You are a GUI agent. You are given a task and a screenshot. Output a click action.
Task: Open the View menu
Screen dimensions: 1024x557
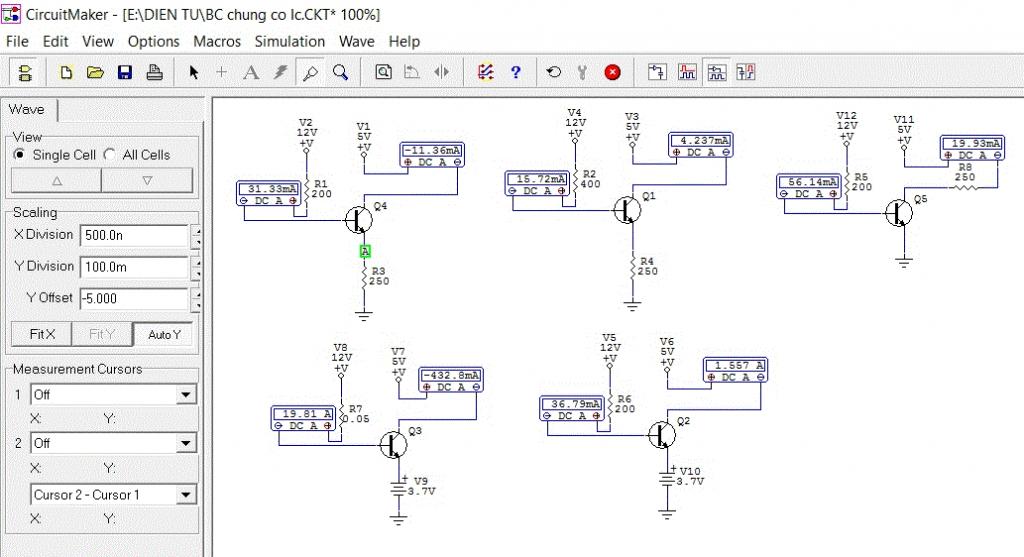(x=98, y=42)
